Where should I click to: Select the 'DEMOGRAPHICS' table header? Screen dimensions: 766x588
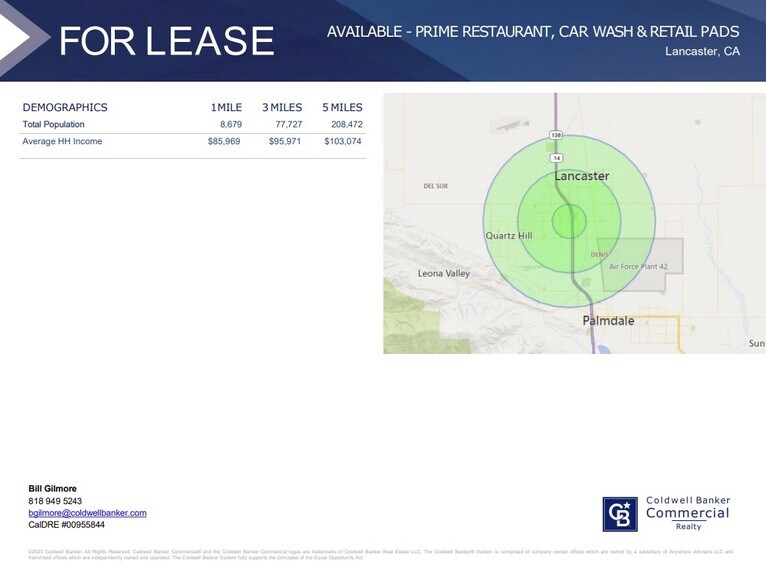click(x=65, y=107)
